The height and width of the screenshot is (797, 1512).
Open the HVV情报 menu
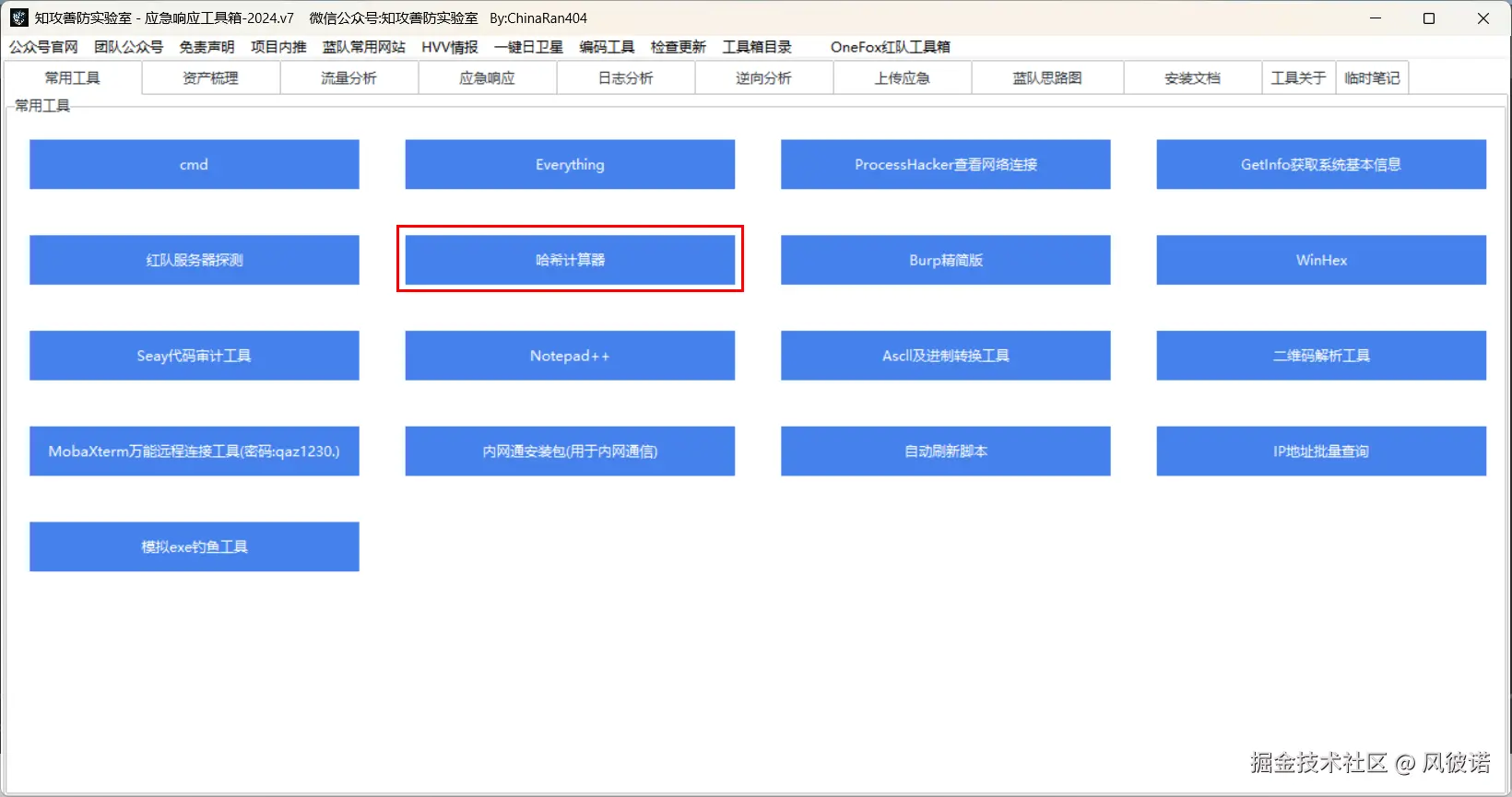point(450,47)
